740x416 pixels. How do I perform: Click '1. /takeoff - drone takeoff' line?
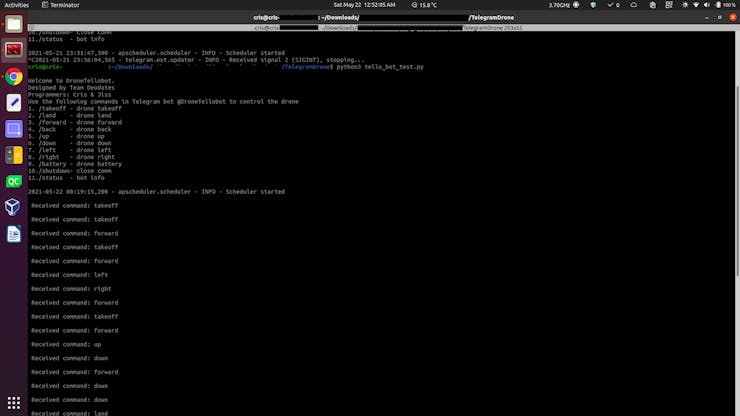(75, 109)
